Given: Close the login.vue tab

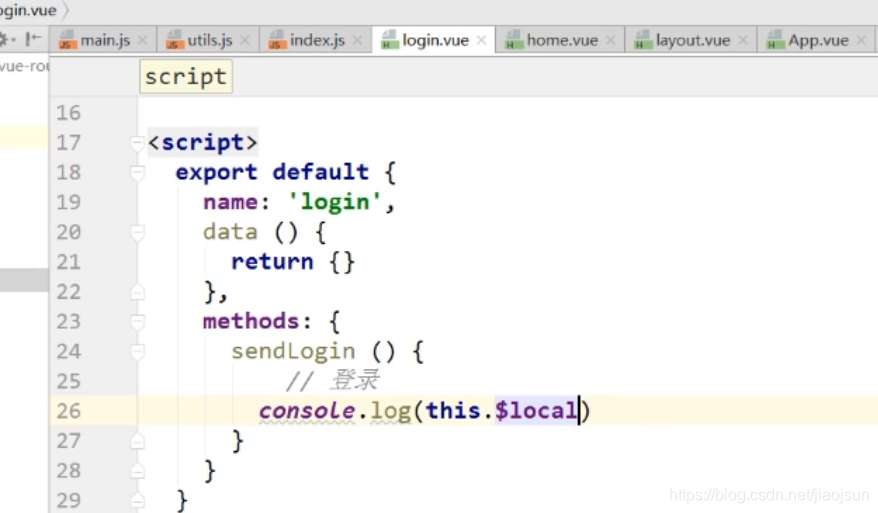Looking at the screenshot, I should point(481,40).
